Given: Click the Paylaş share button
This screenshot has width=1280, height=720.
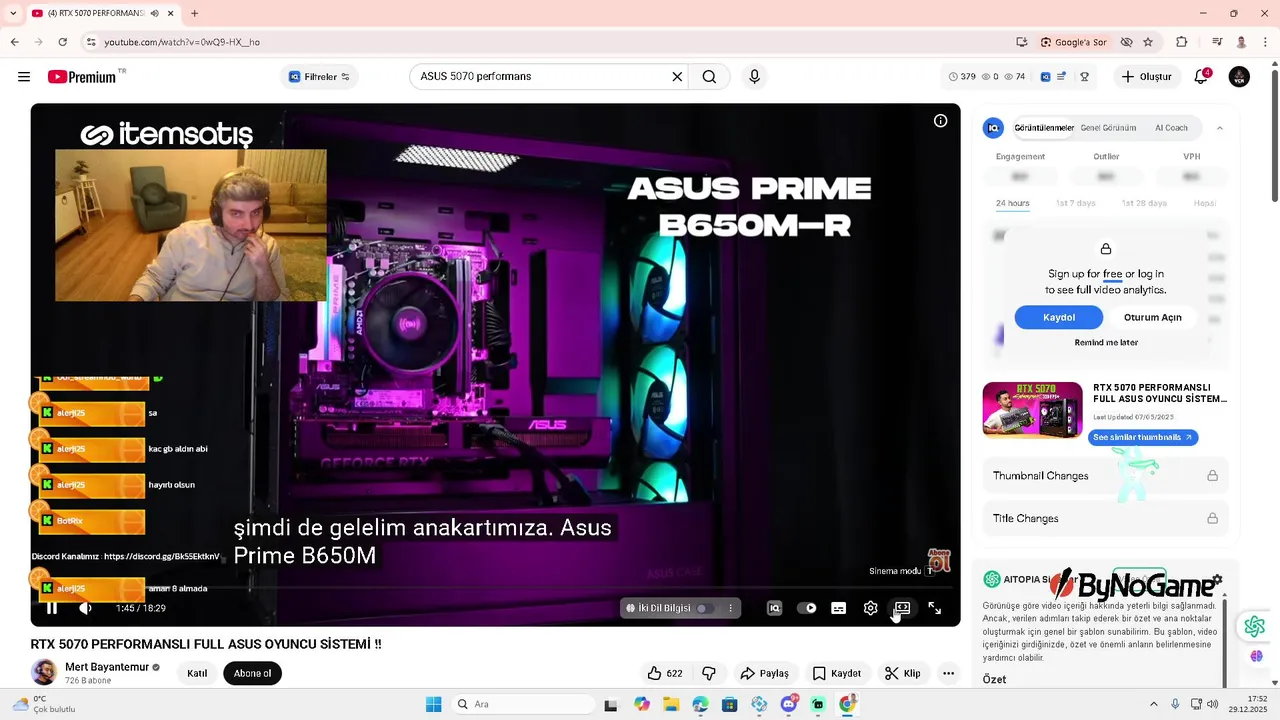Looking at the screenshot, I should click(x=765, y=673).
